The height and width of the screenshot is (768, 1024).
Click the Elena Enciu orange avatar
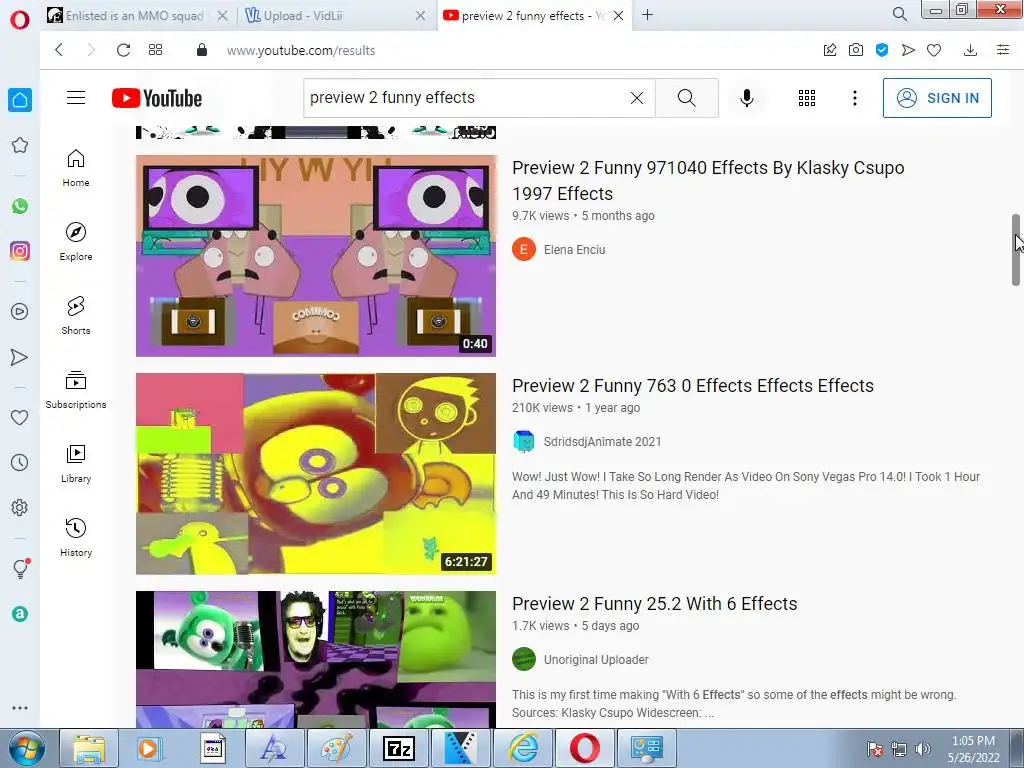click(x=524, y=249)
